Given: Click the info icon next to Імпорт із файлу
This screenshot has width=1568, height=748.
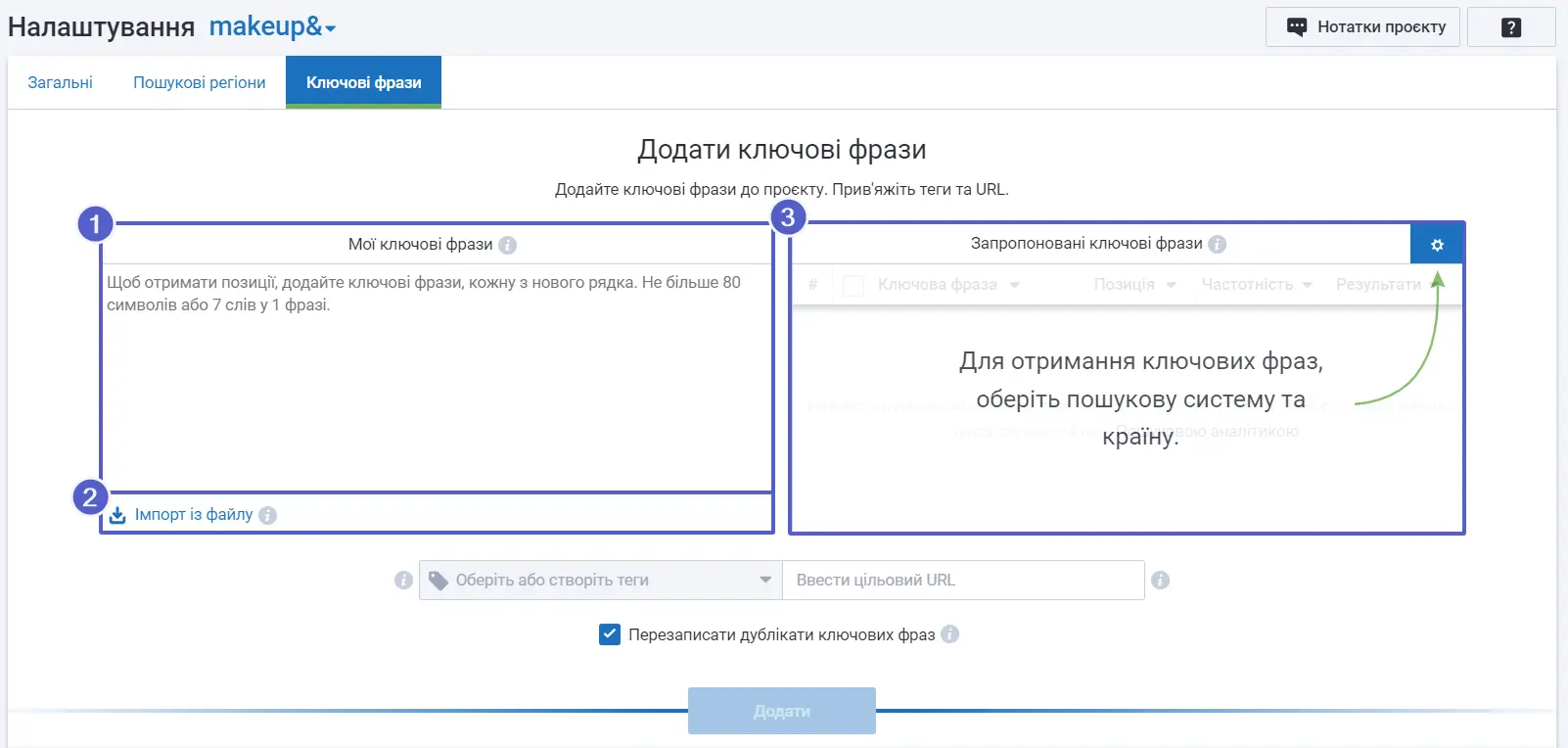Looking at the screenshot, I should click(267, 515).
